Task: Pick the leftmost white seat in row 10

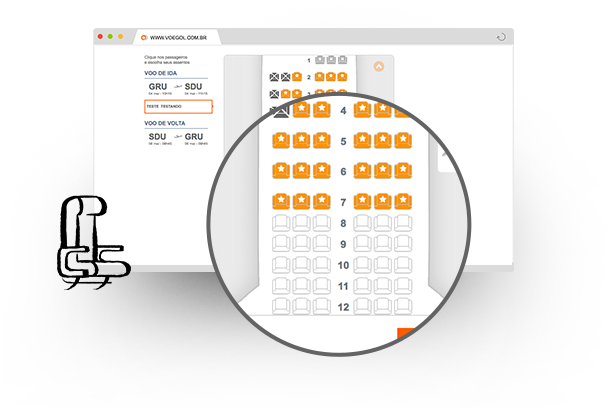Action: tap(281, 265)
